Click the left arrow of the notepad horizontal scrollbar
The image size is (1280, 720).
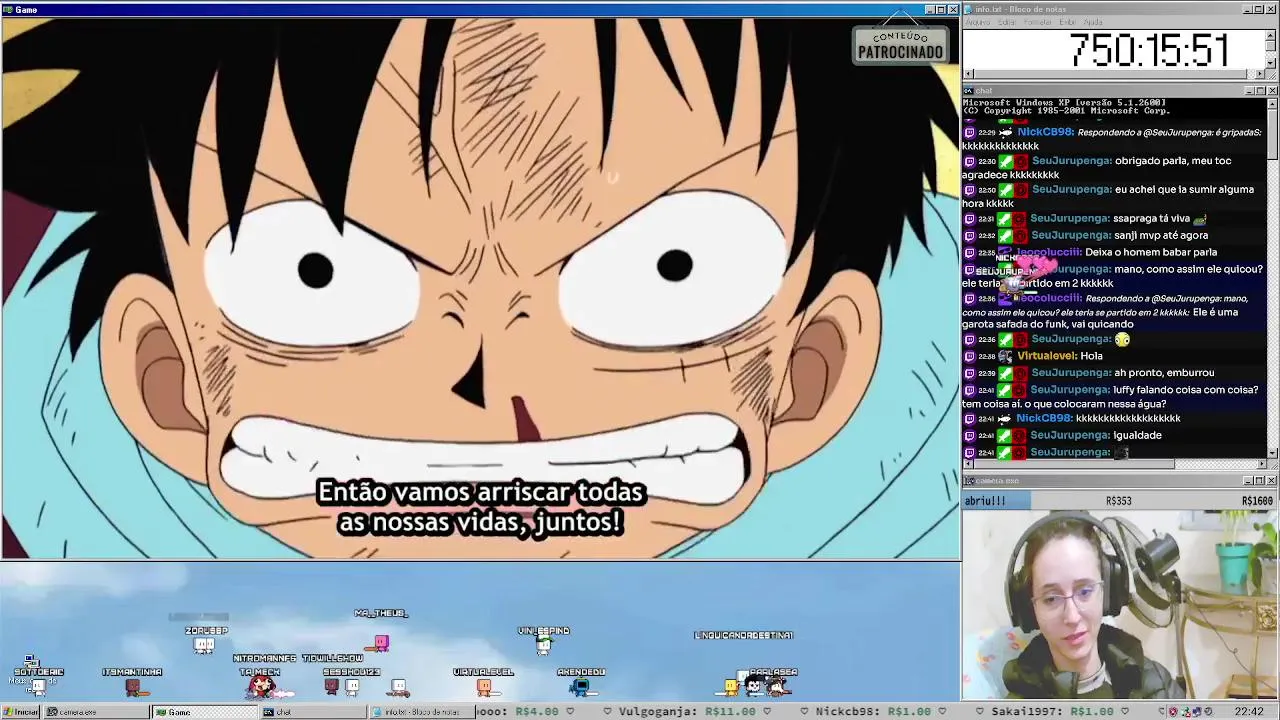pos(967,74)
